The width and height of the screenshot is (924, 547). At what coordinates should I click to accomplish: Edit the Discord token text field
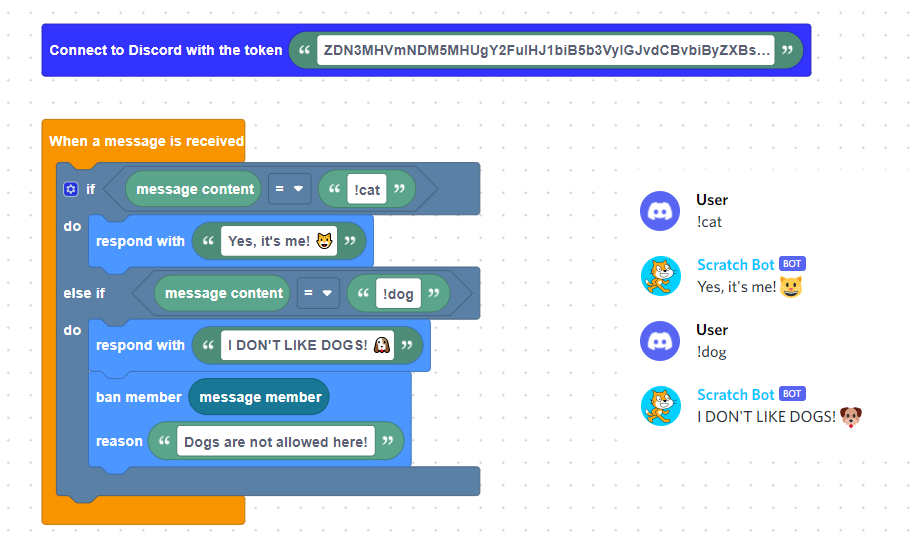(x=546, y=50)
